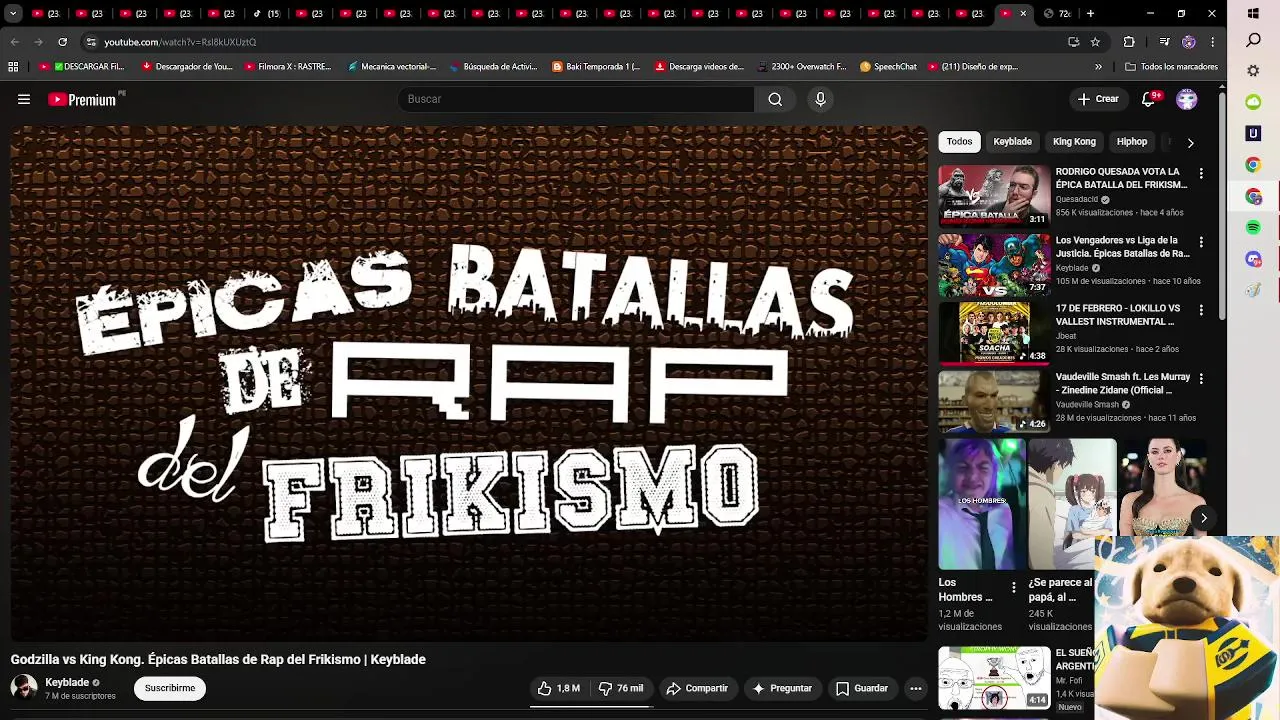Select the Keyblade filter chip
1280x720 pixels.
coord(1012,142)
